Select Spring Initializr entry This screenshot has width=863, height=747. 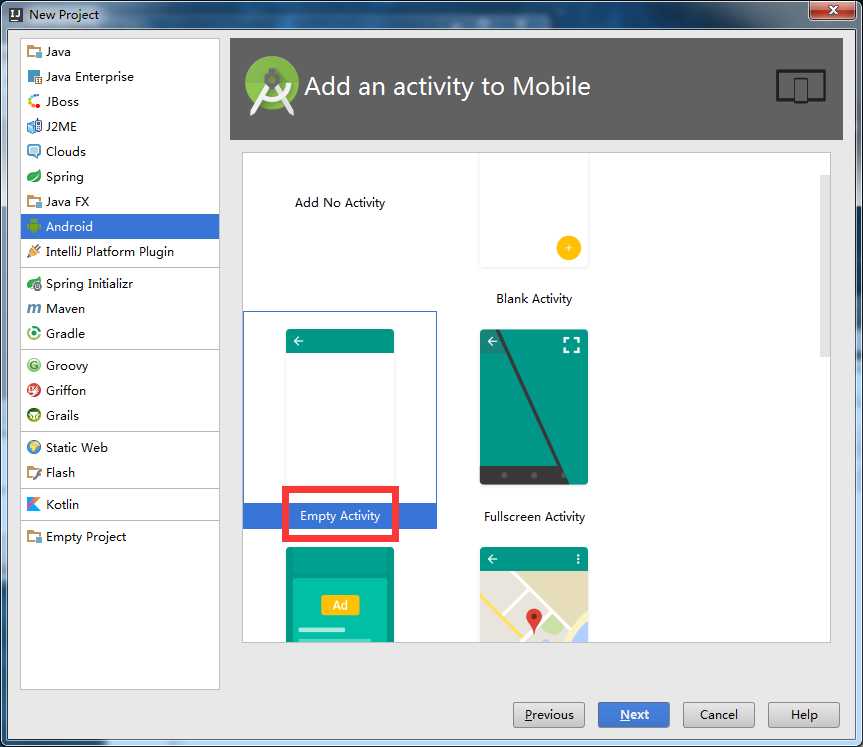coord(120,284)
